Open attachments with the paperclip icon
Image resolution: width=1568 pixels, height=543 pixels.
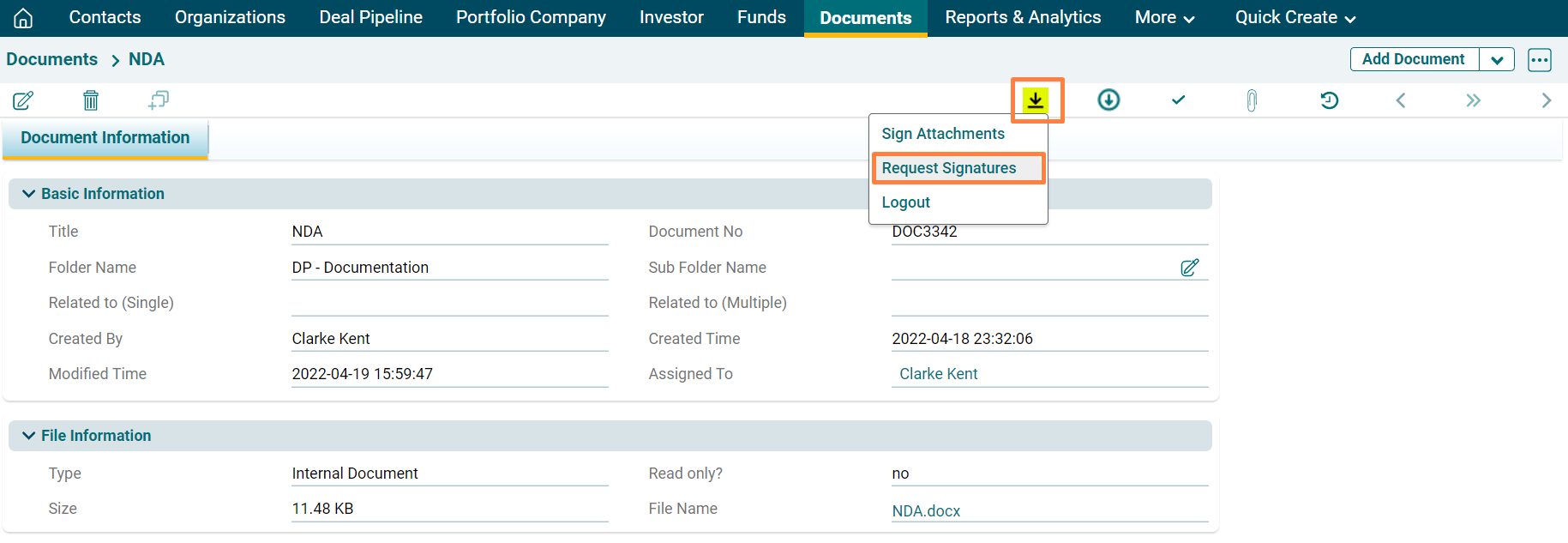click(x=1252, y=100)
